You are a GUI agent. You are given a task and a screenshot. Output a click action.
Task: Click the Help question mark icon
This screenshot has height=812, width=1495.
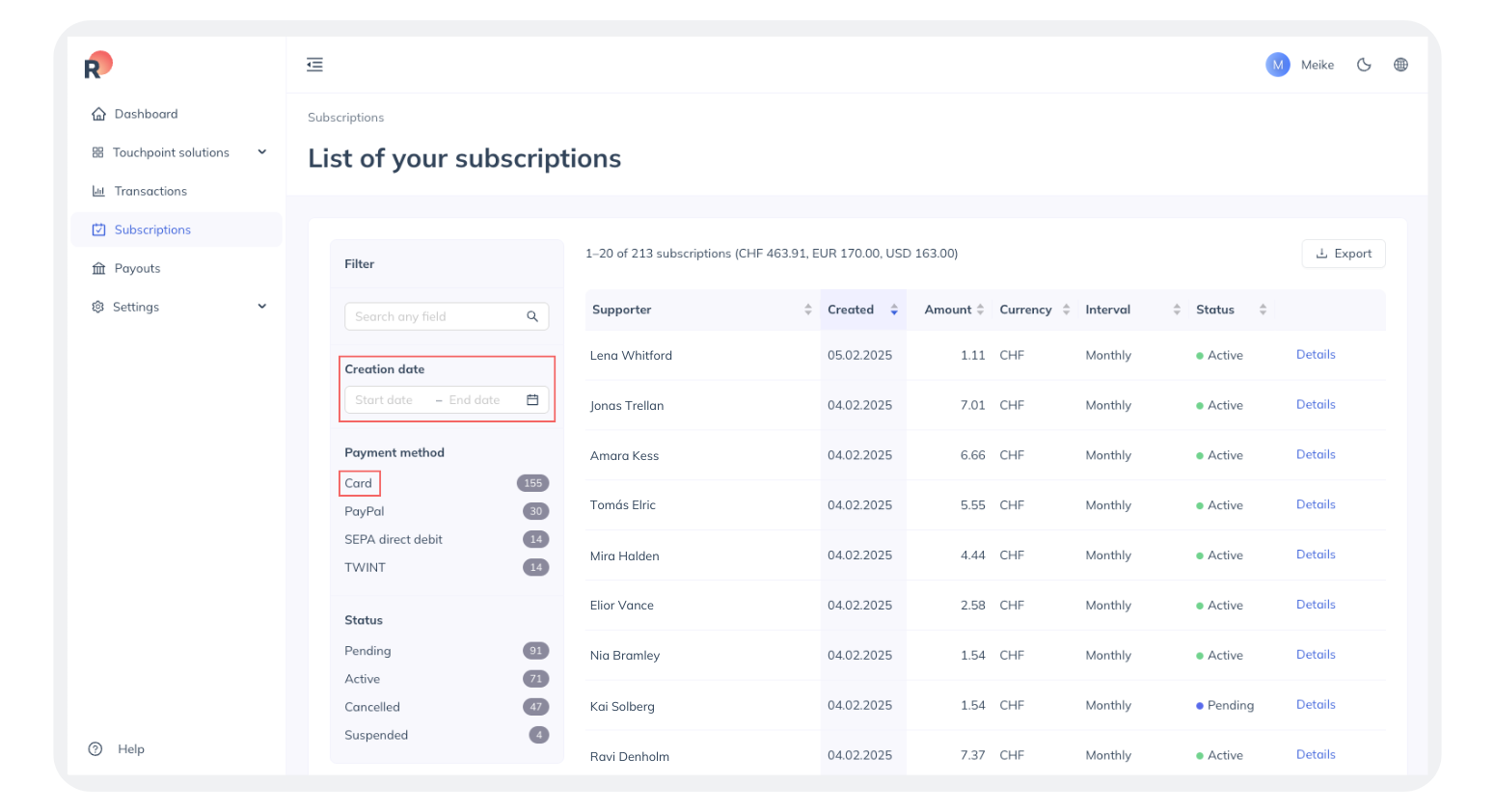[x=95, y=749]
